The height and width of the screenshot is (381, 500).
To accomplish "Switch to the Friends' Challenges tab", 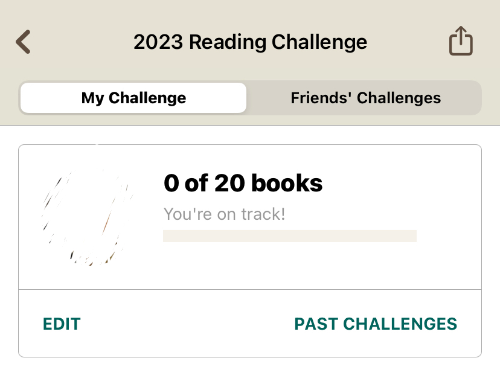I will click(x=365, y=98).
